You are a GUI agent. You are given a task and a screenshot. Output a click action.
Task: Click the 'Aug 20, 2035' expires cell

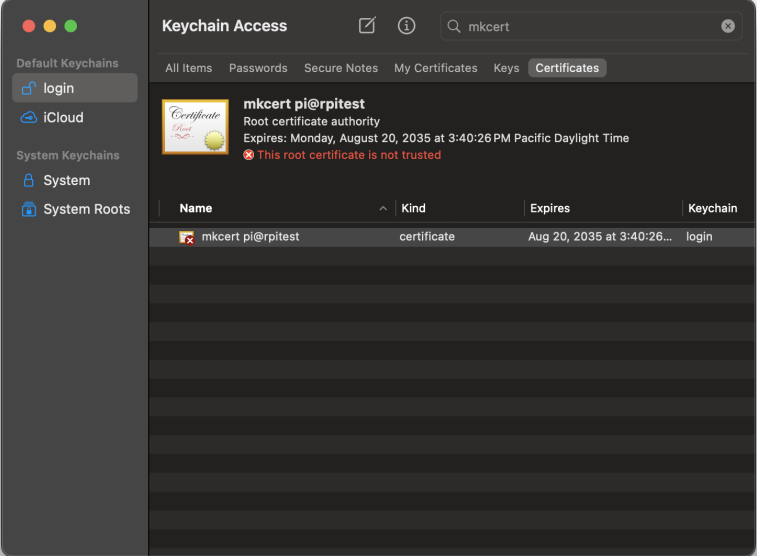(600, 236)
